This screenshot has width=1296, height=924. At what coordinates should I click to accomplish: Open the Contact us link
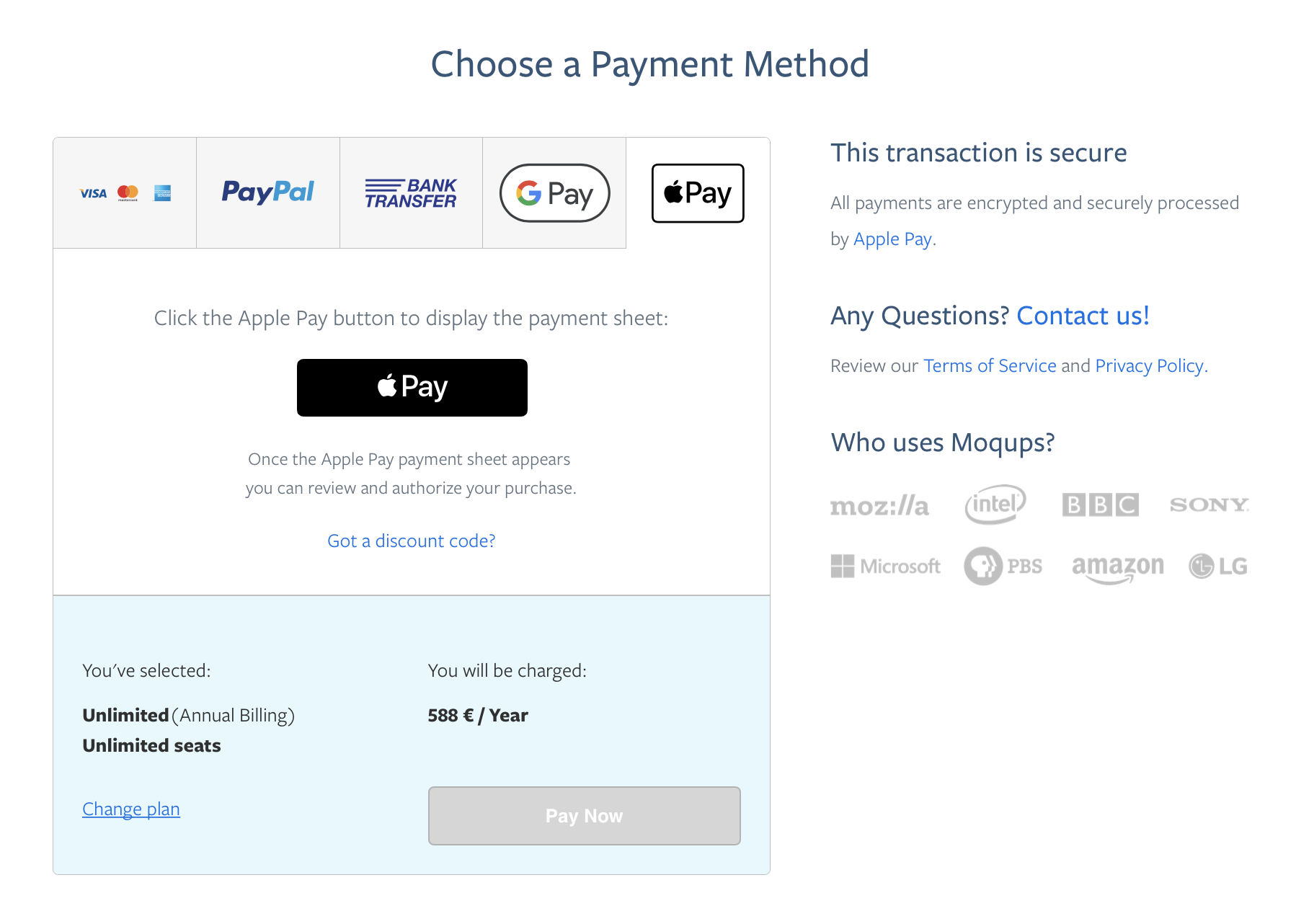pos(1082,316)
